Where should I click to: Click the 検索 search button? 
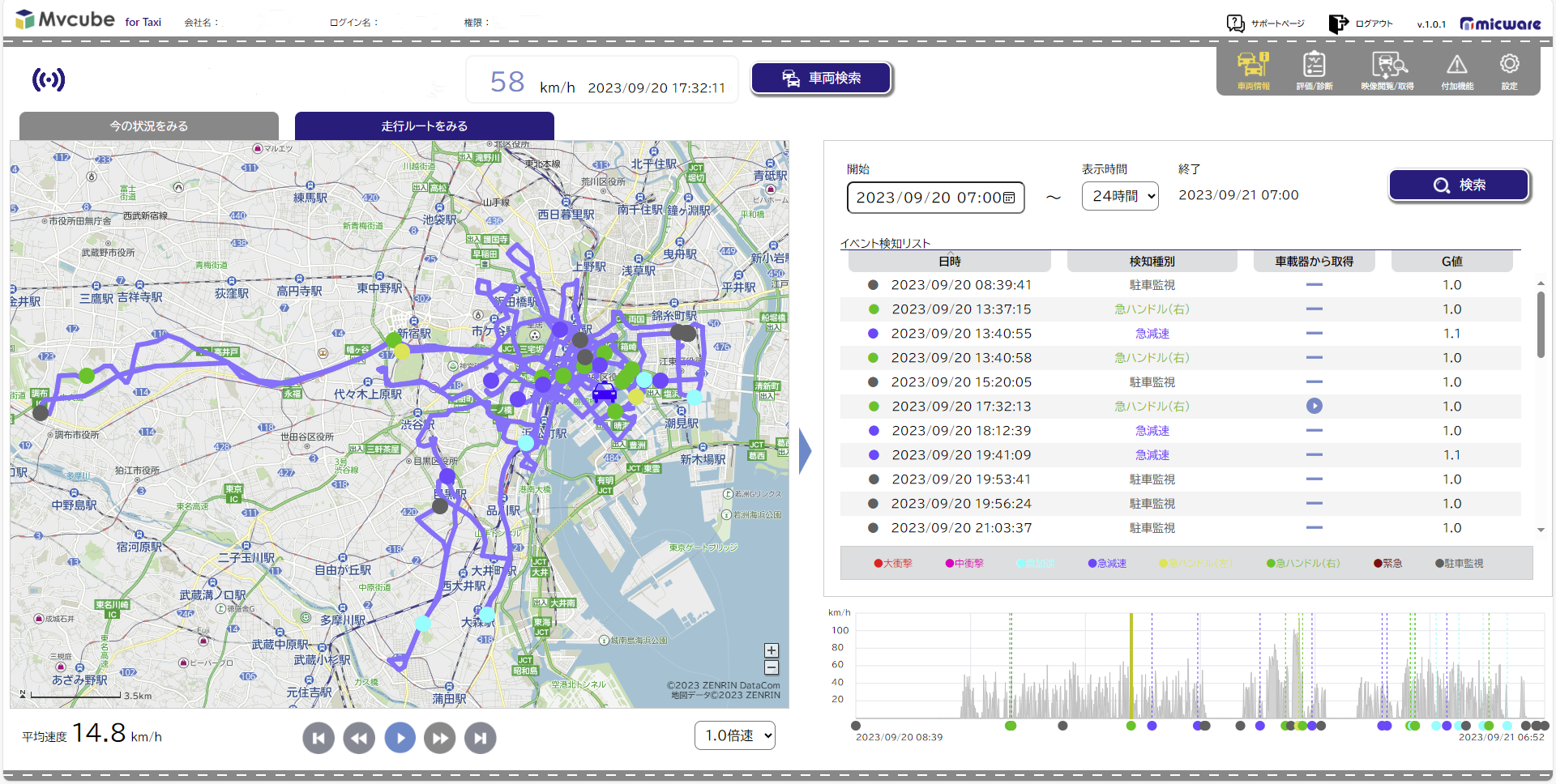pyautogui.click(x=1459, y=185)
